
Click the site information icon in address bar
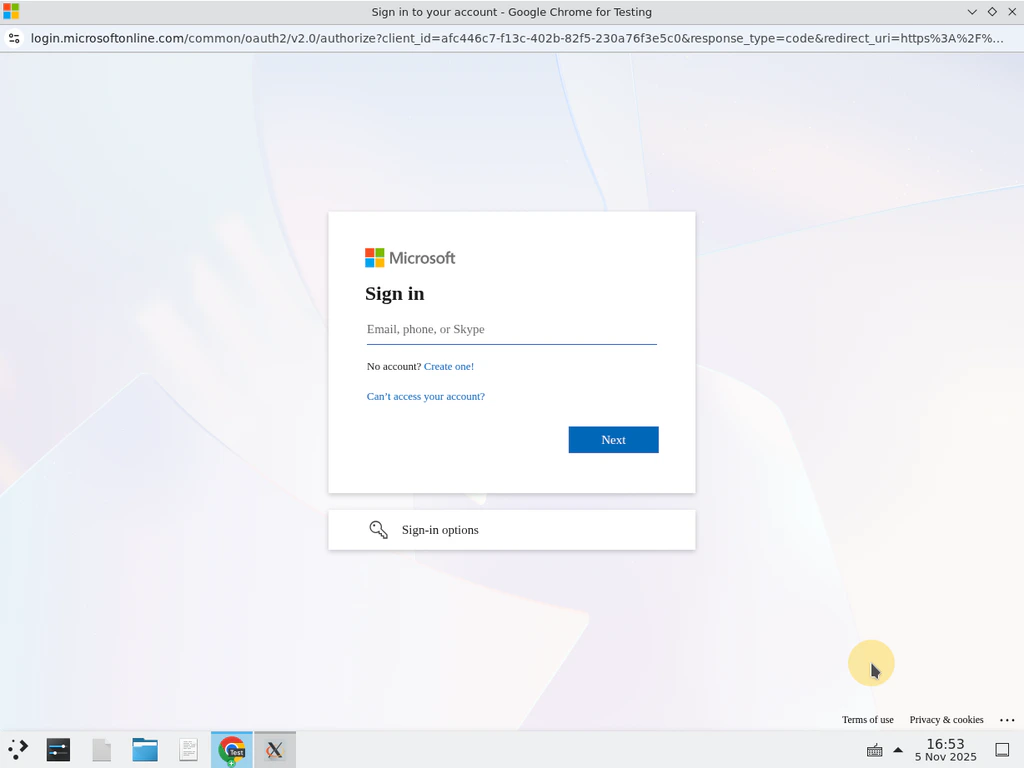pos(14,38)
